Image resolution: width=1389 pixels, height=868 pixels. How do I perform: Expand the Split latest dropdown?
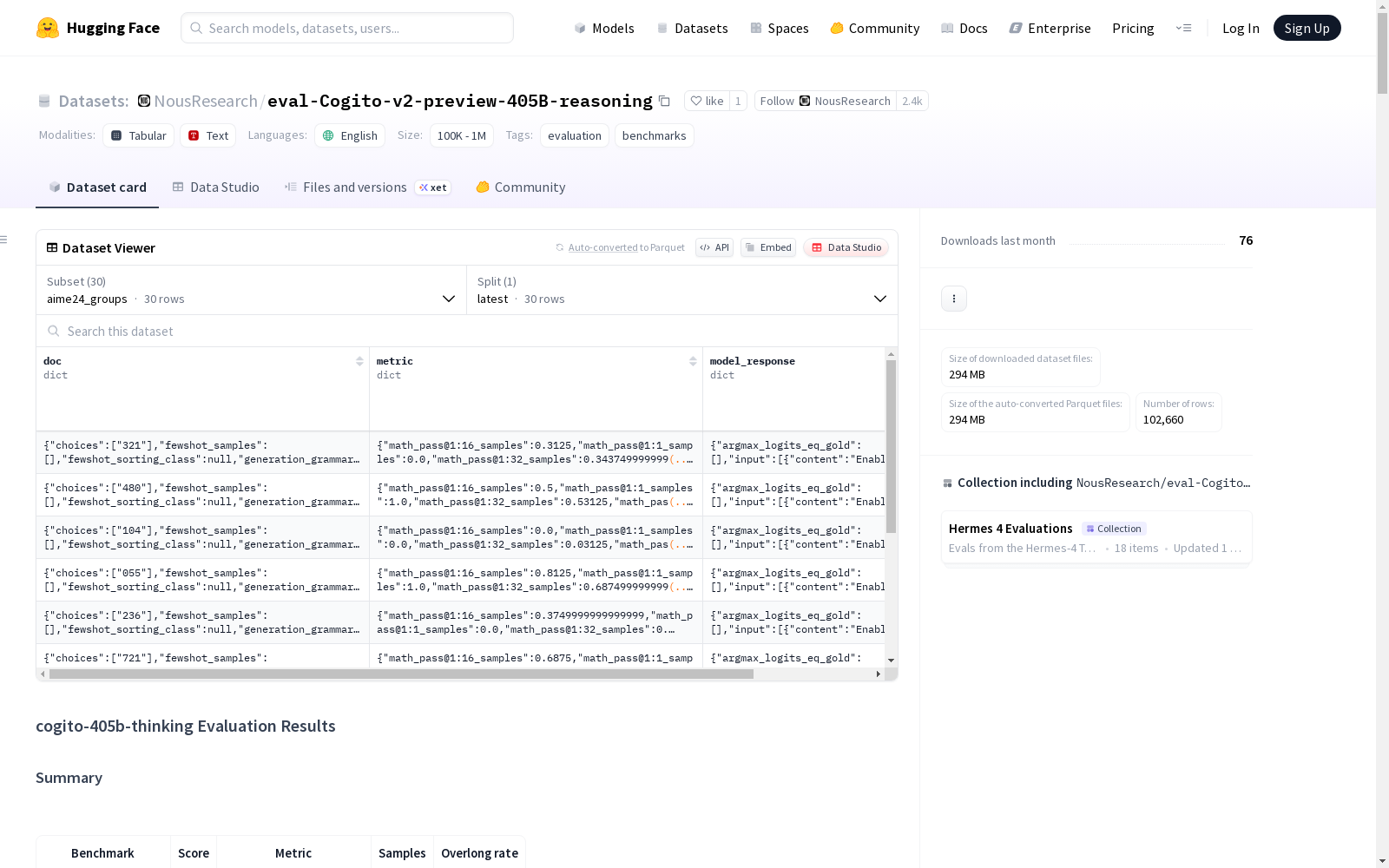click(x=682, y=290)
